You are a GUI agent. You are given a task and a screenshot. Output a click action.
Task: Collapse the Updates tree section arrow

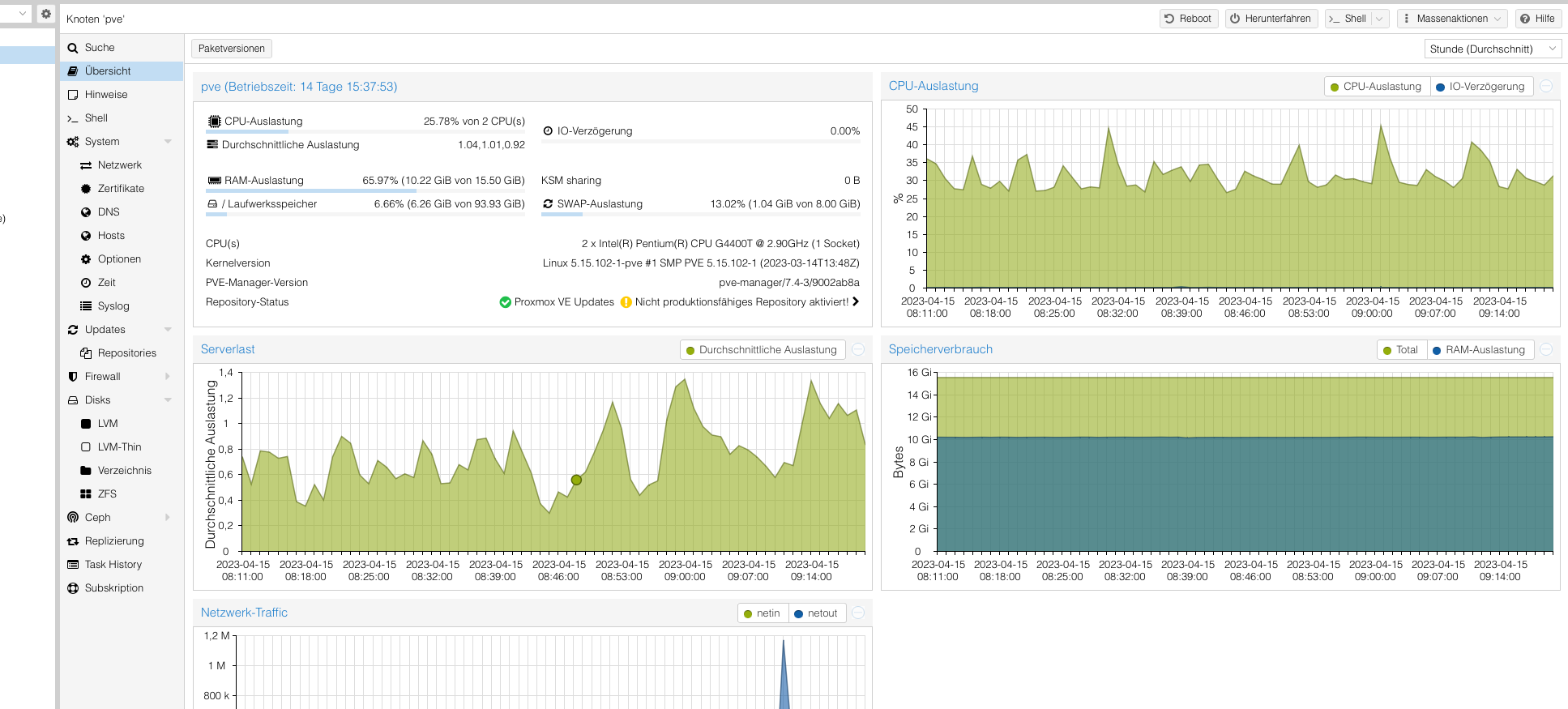click(168, 330)
